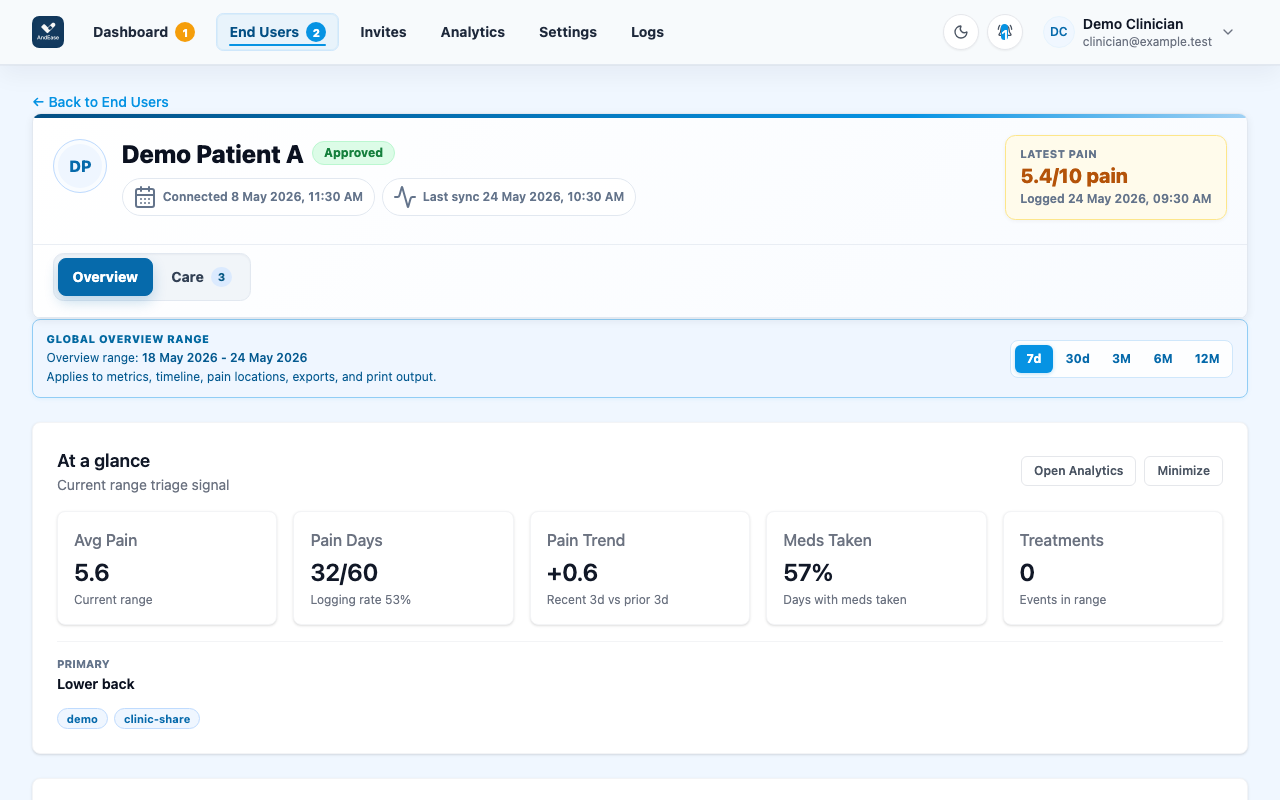Select the 3M range option
Viewport: 1280px width, 800px height.
click(x=1121, y=359)
